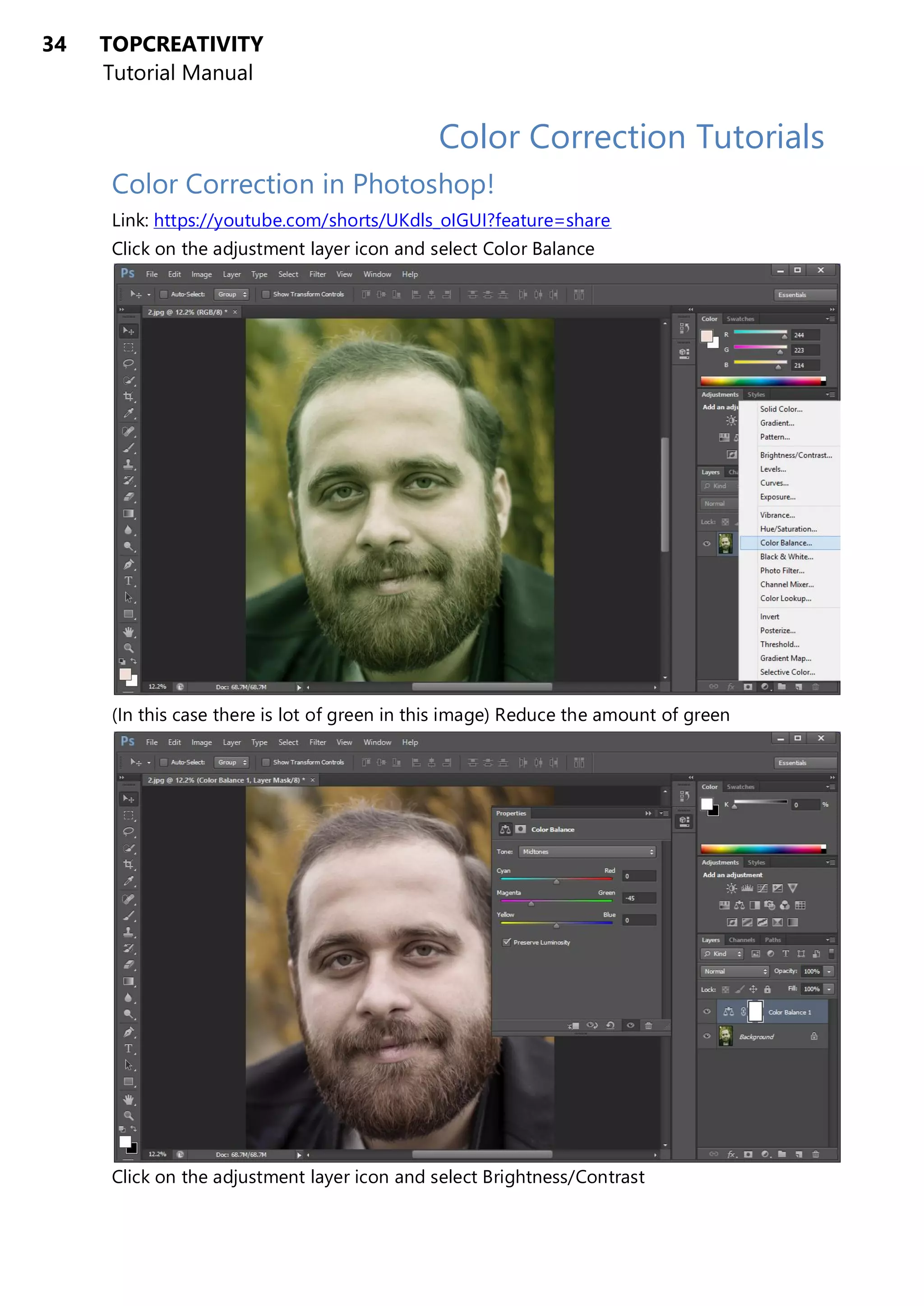Image resolution: width=924 pixels, height=1306 pixels.
Task: Open Group dropdown in the Layer Mask/8 window
Action: (x=231, y=762)
